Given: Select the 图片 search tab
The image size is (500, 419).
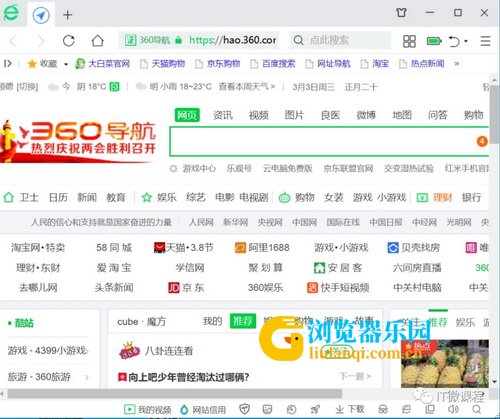Looking at the screenshot, I should pyautogui.click(x=294, y=115).
